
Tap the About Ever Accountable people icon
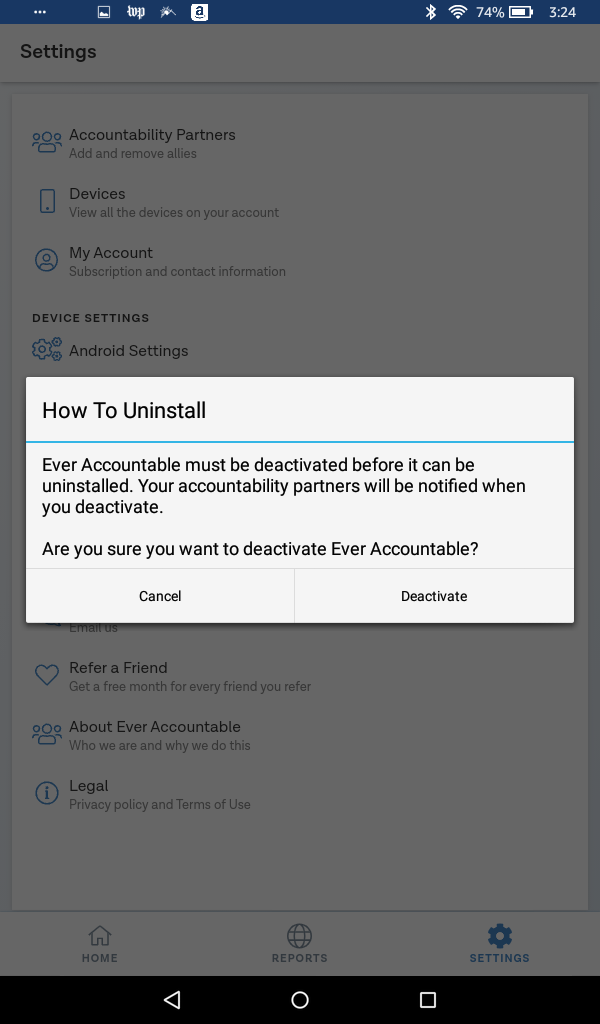tap(47, 734)
